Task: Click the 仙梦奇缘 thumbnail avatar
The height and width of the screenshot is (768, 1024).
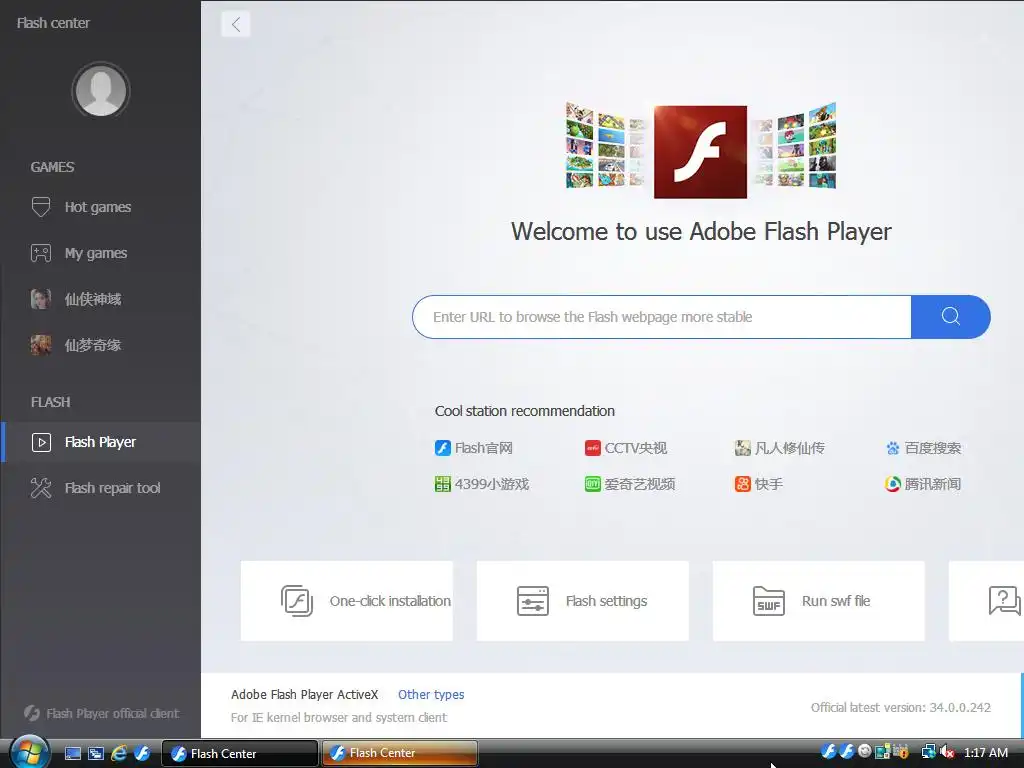Action: pyautogui.click(x=40, y=345)
